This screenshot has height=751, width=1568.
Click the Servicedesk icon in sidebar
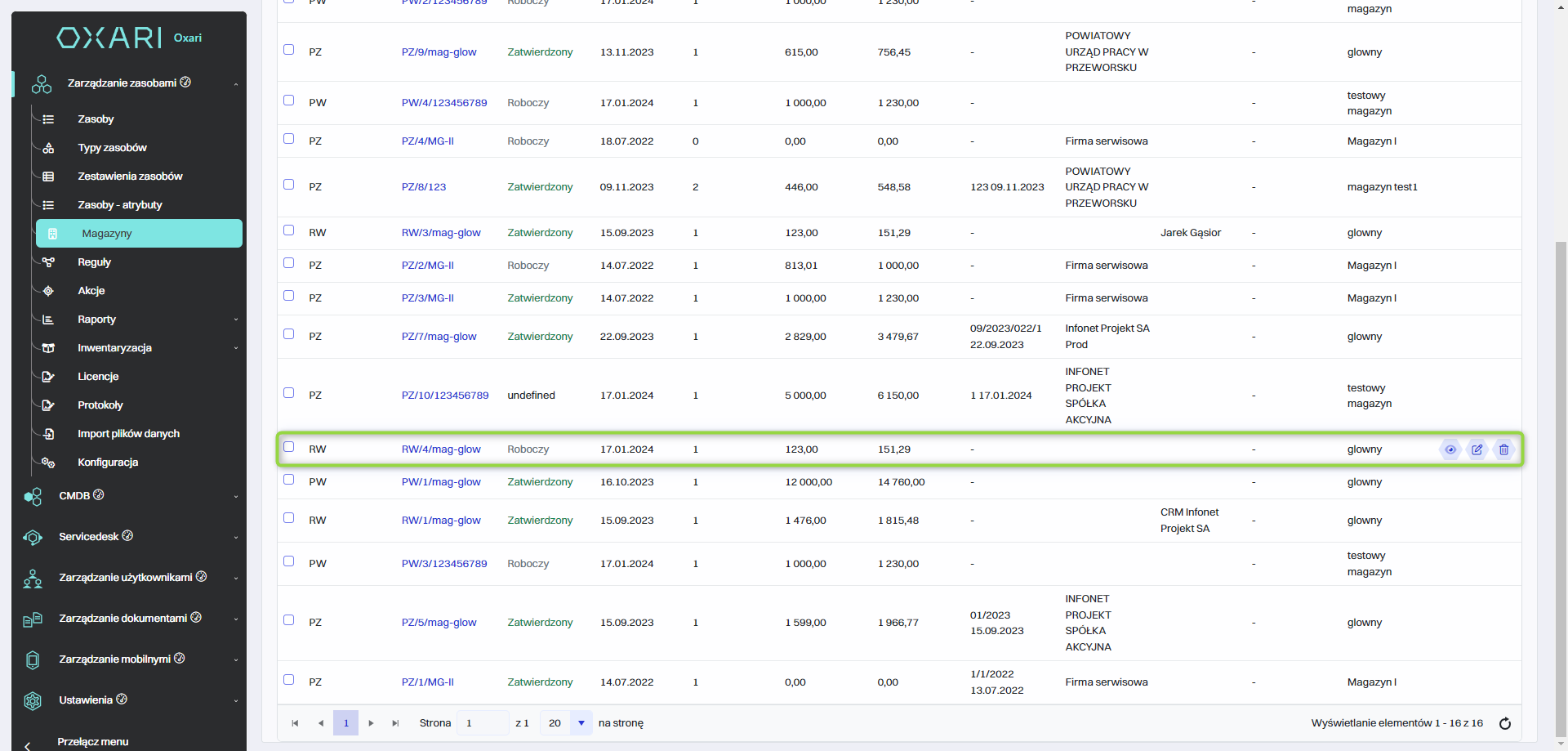click(x=33, y=537)
